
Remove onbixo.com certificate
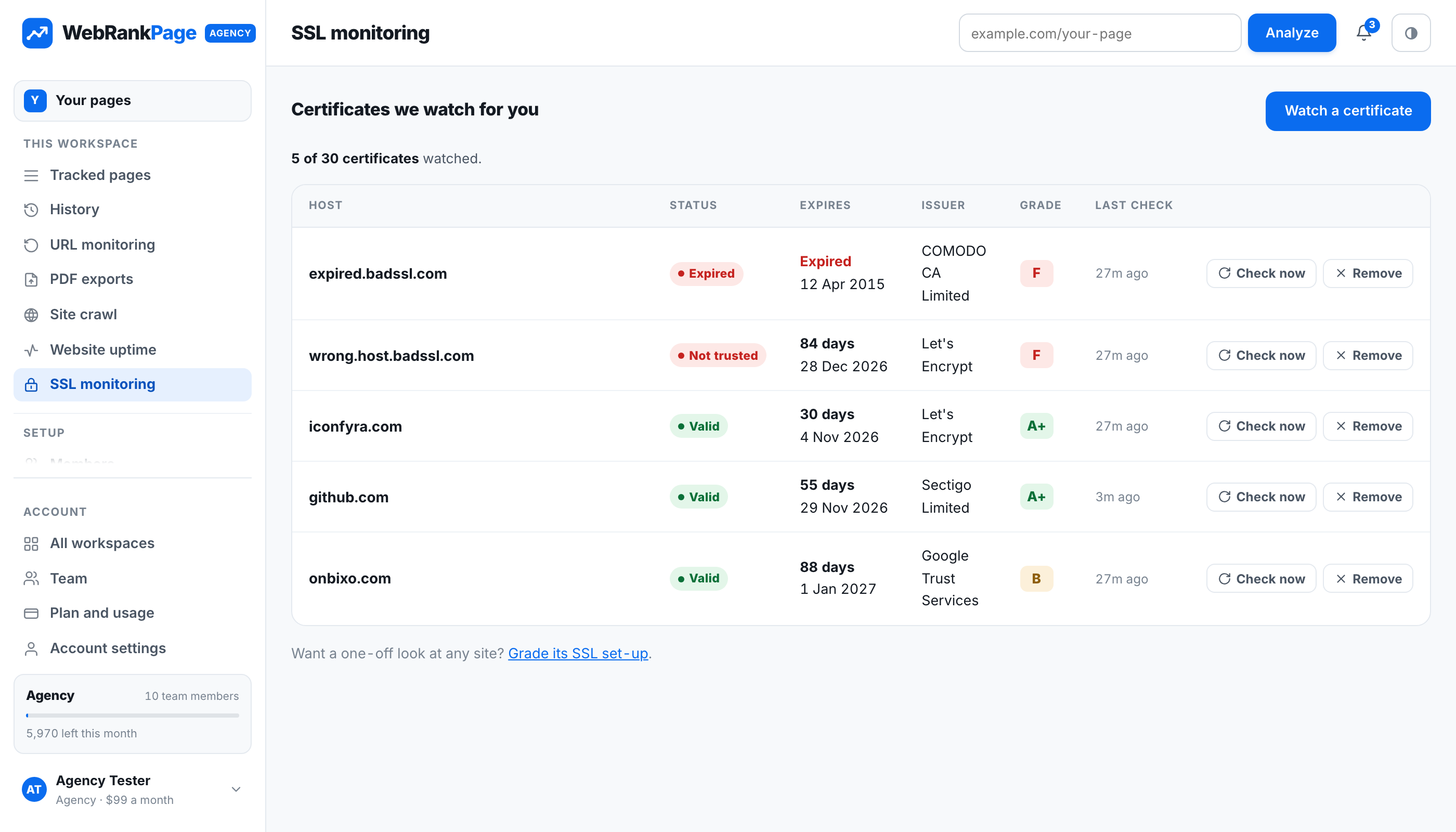1368,579
